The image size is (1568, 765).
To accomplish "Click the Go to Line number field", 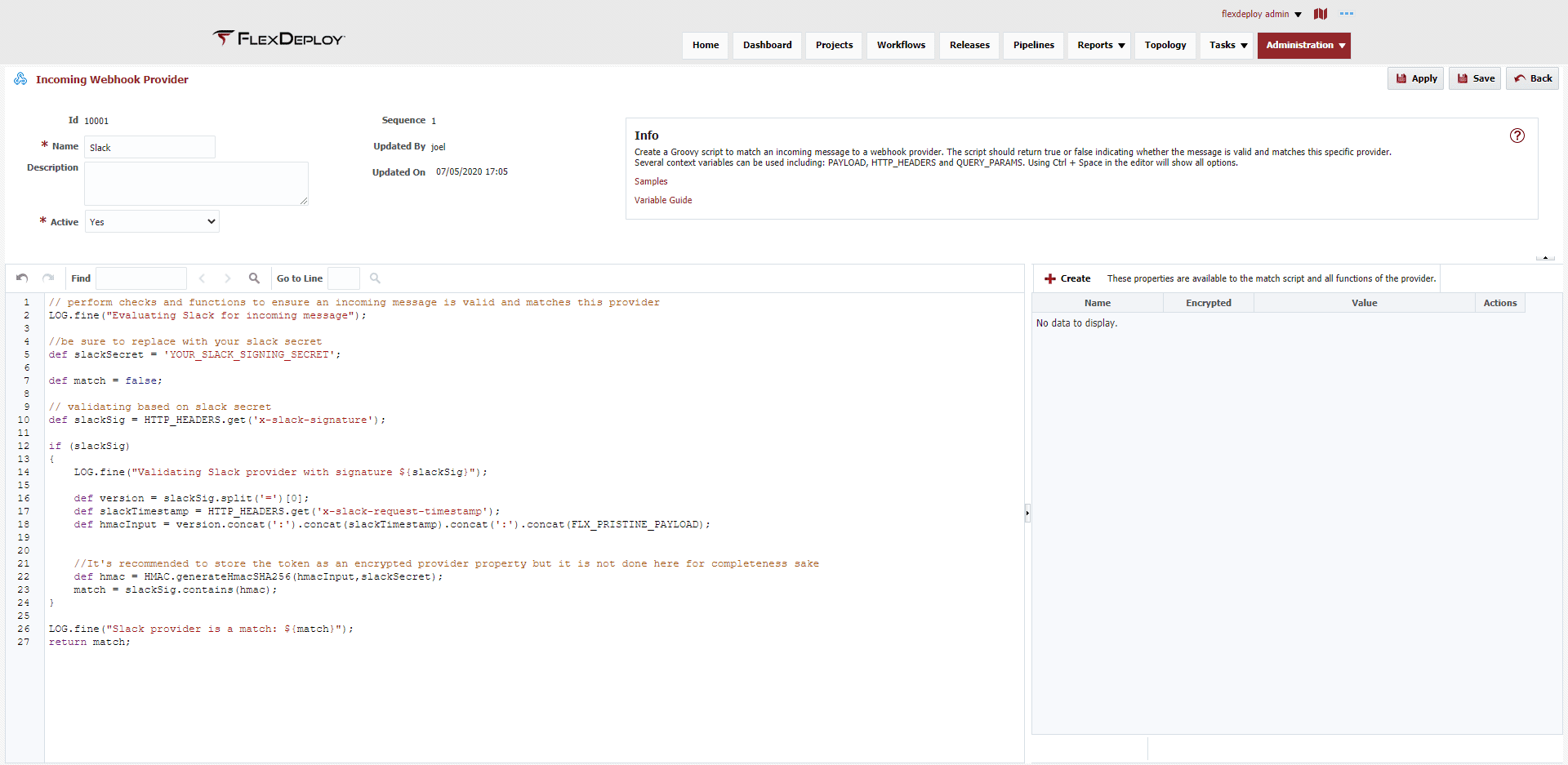I will 344,278.
